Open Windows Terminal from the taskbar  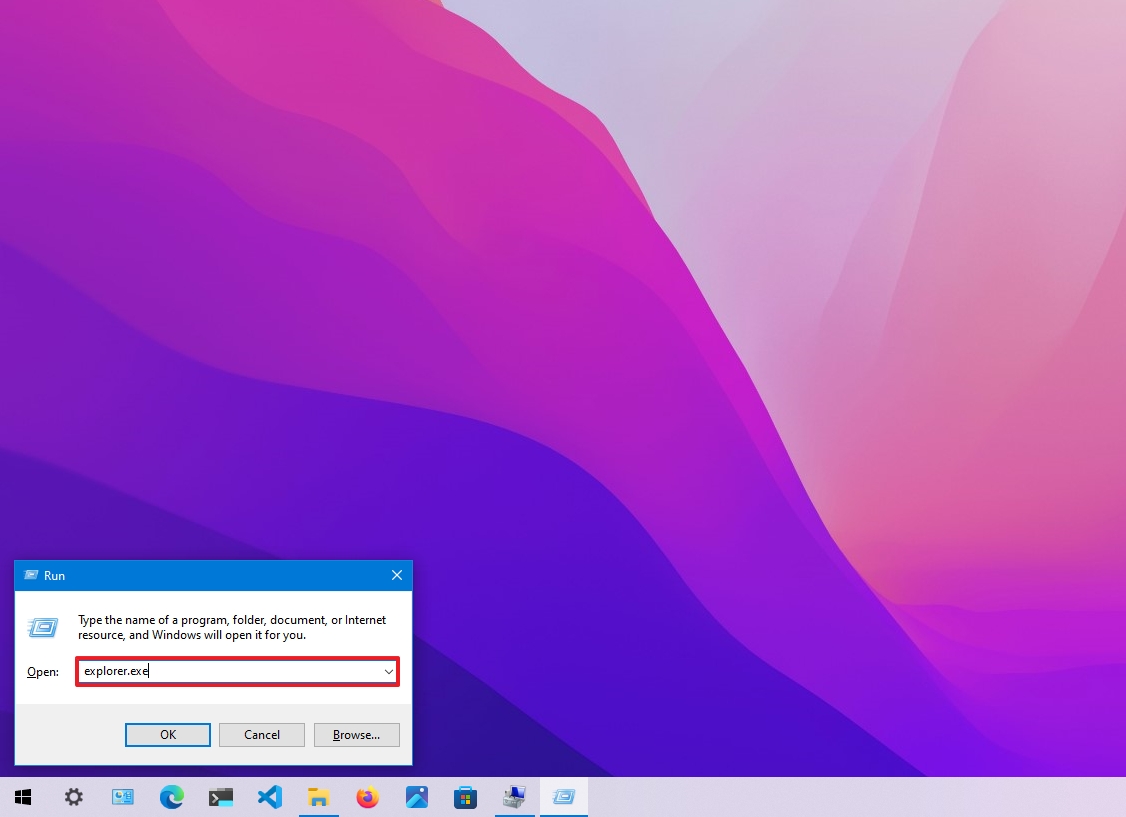pyautogui.click(x=220, y=798)
